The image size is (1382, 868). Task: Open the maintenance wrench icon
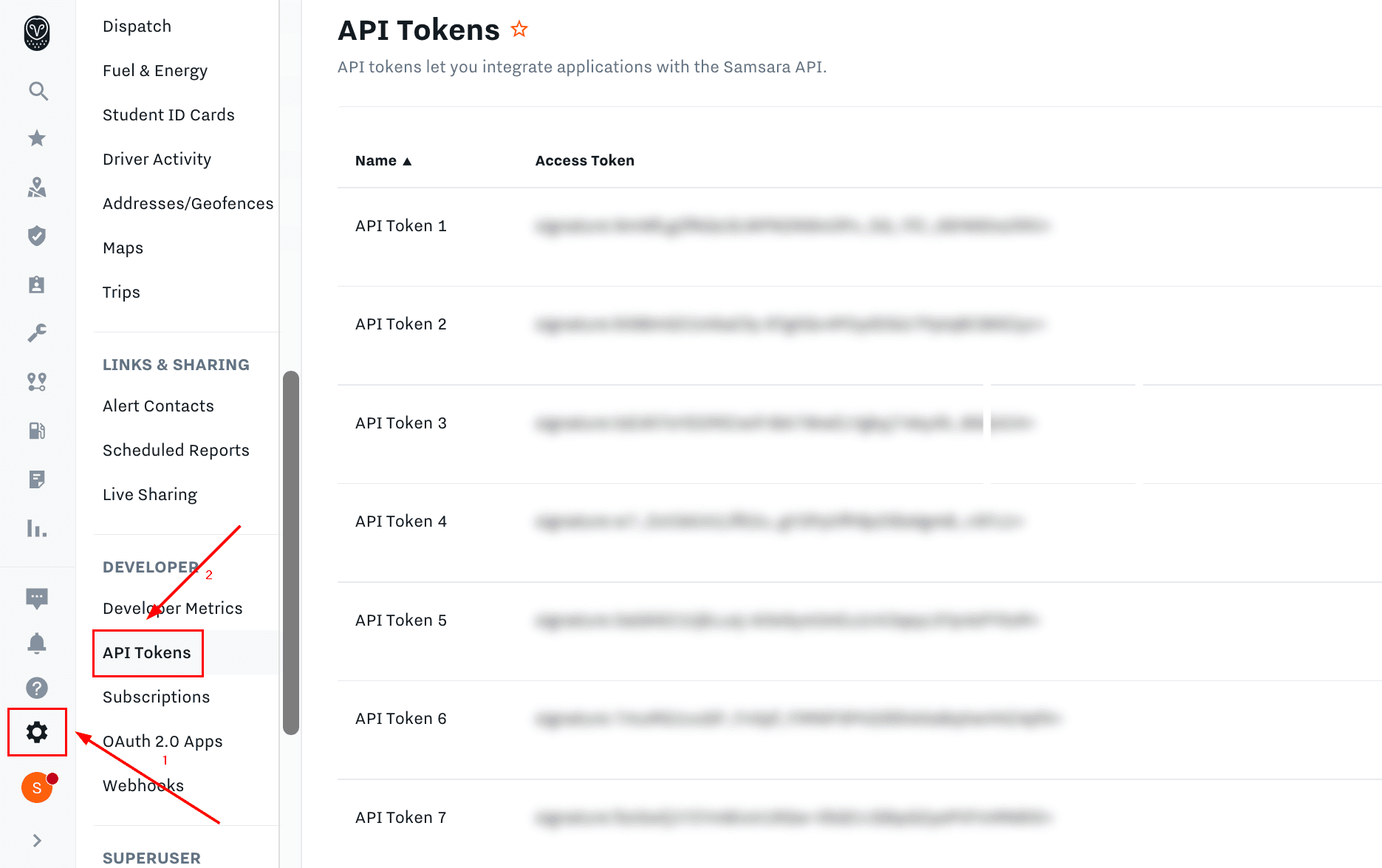coord(37,332)
